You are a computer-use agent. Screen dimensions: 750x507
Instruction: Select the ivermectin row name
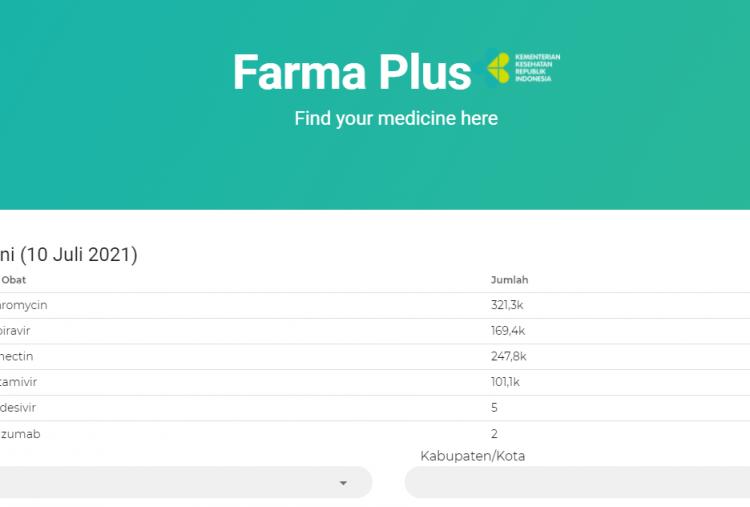22,356
